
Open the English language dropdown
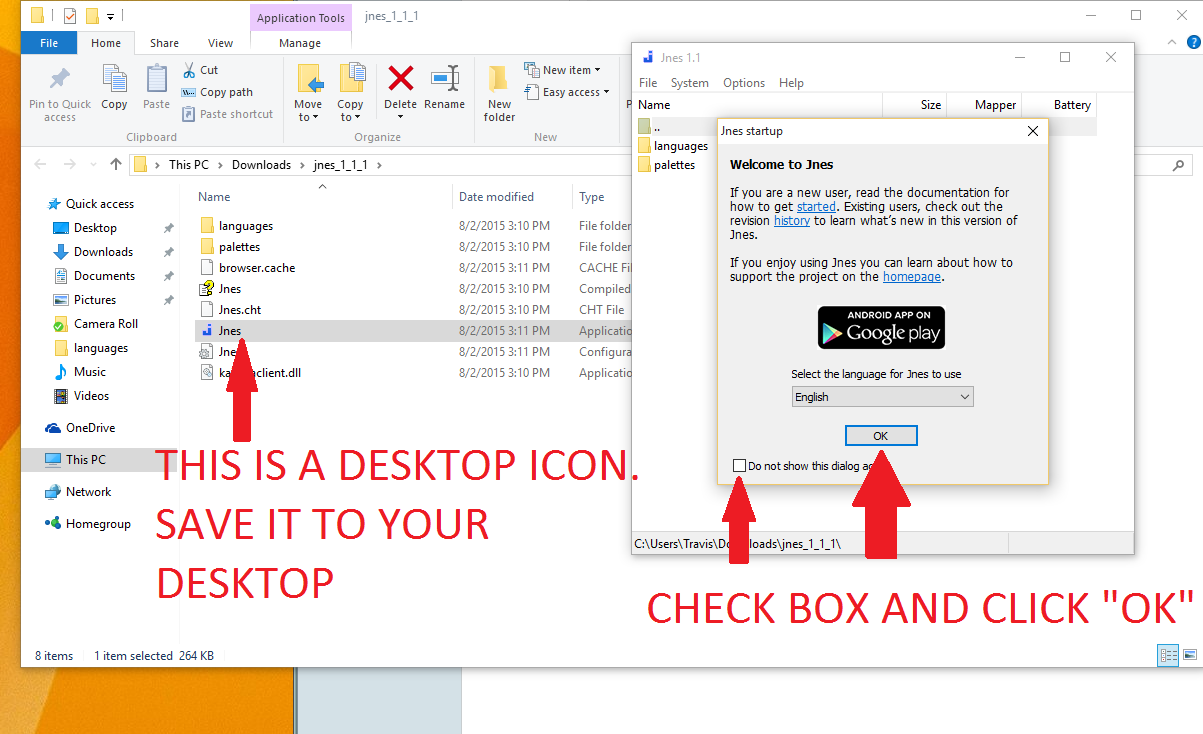tap(881, 397)
